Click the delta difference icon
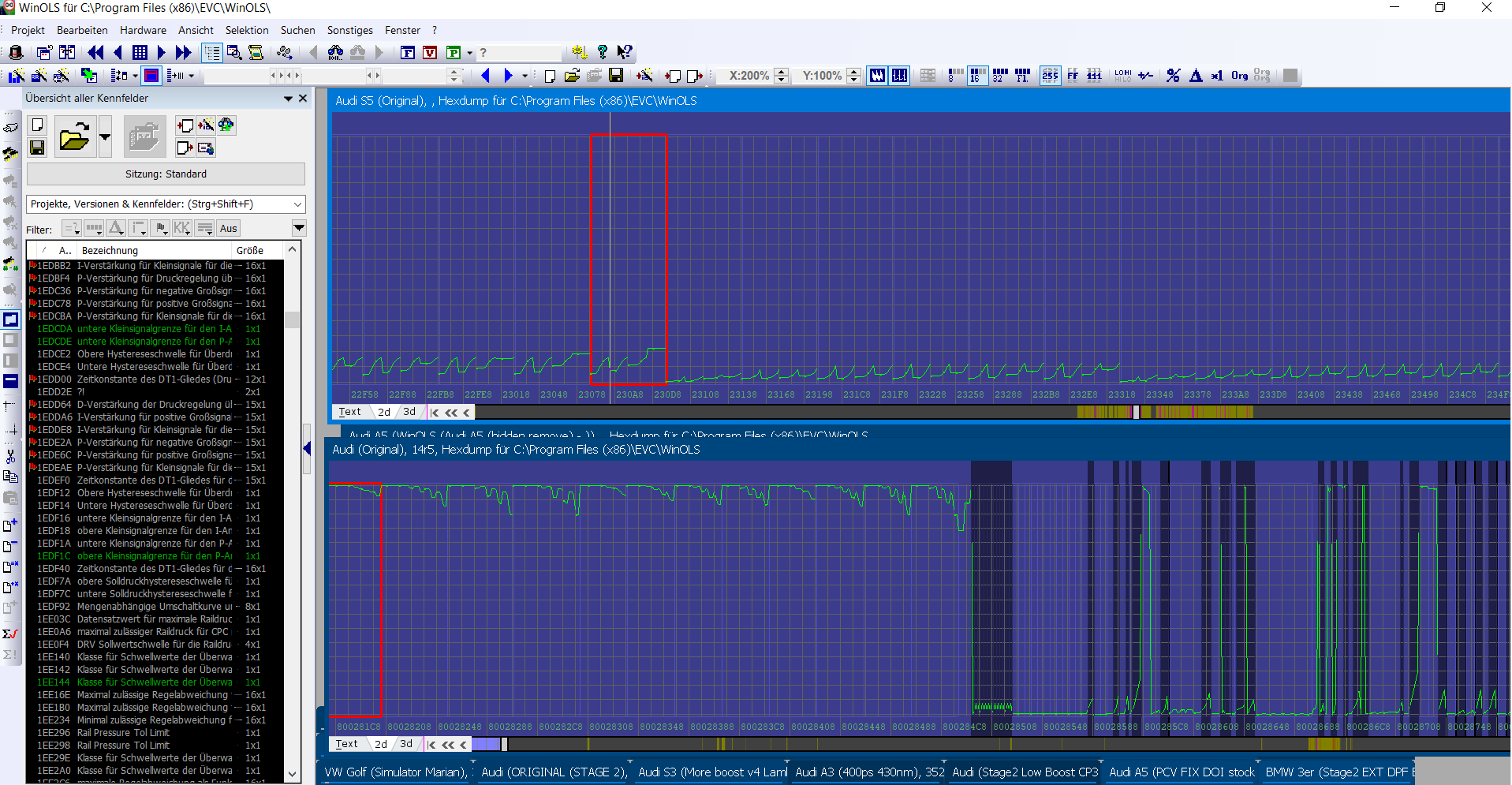This screenshot has width=1512, height=785. pos(1196,76)
